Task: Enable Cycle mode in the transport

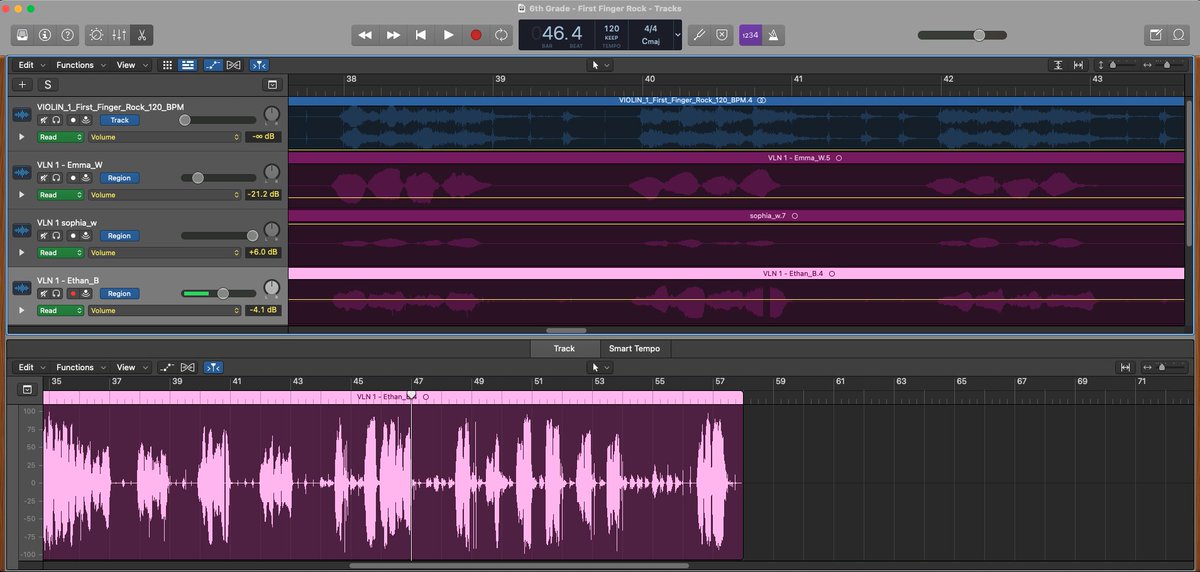Action: [502, 34]
